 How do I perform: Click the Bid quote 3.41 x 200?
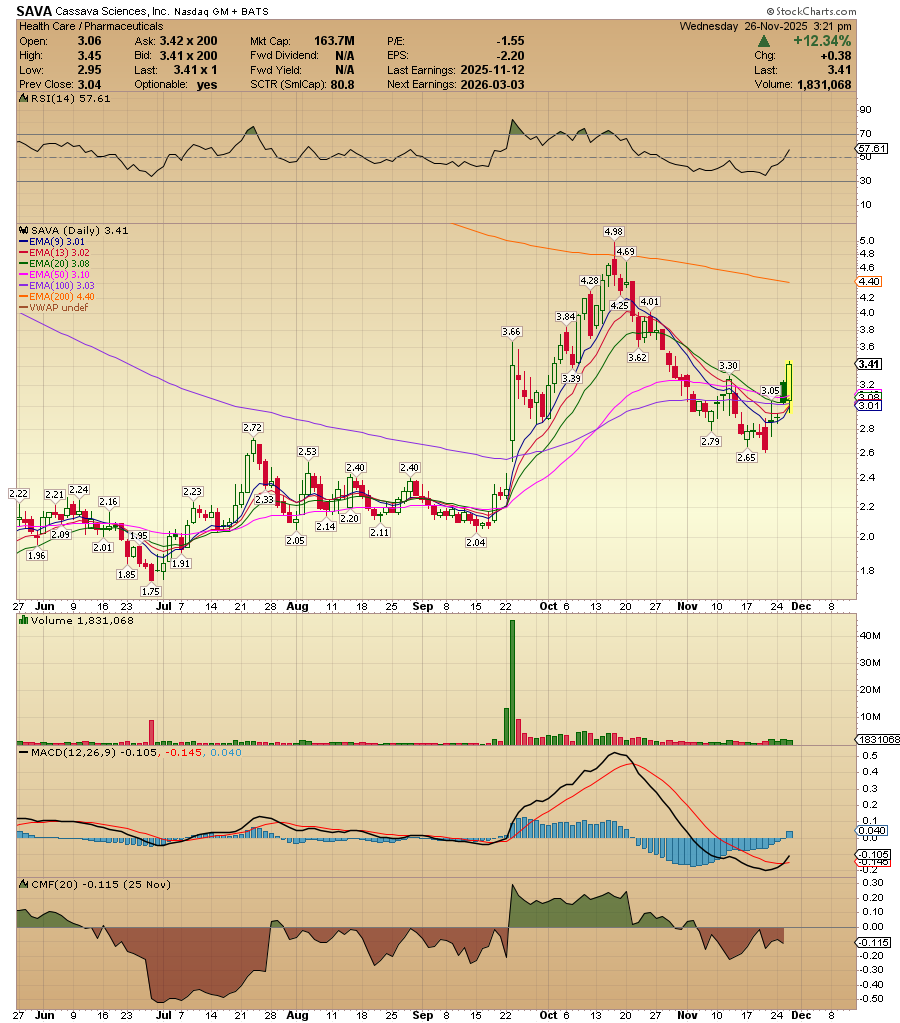[189, 56]
